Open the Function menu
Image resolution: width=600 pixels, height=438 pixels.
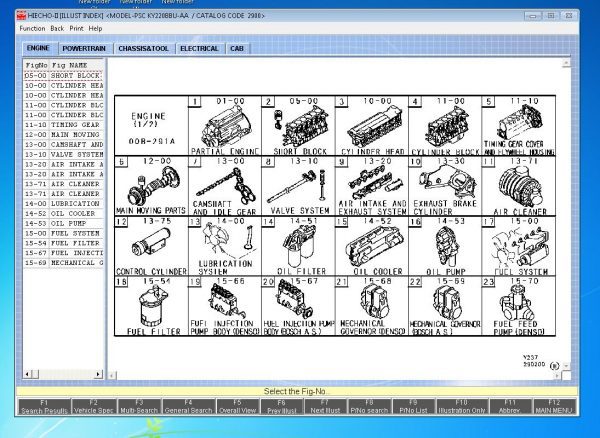pyautogui.click(x=32, y=28)
